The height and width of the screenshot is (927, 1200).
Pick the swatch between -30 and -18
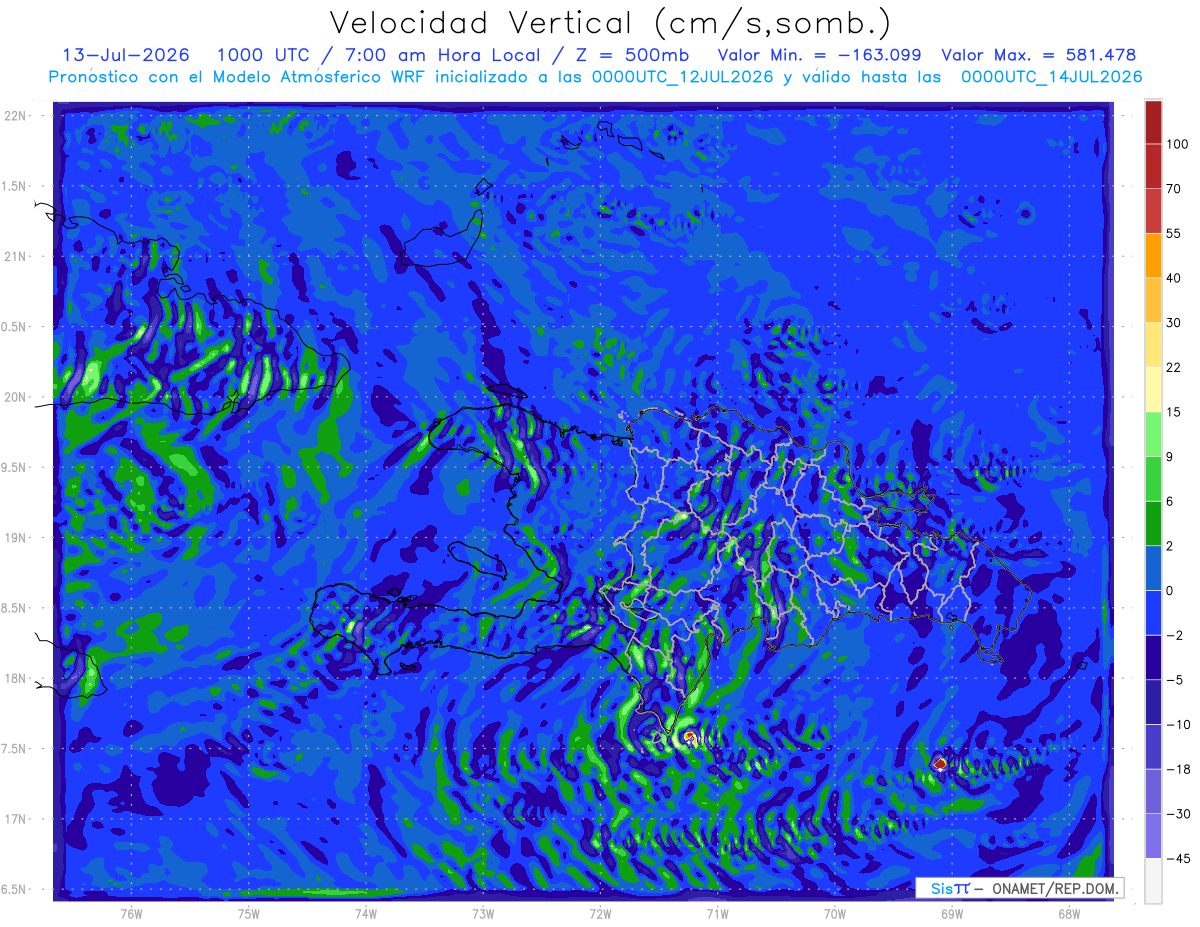(x=1153, y=791)
